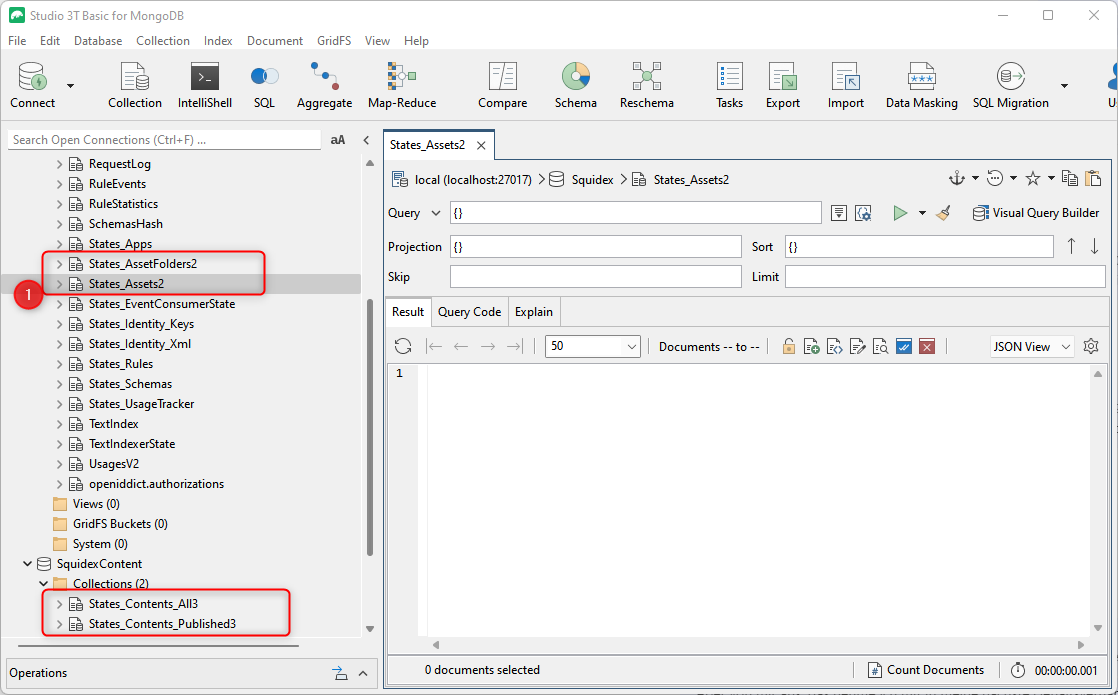Screen dimensions: 1118x695
Task: Open the File menu
Action: click(x=17, y=41)
